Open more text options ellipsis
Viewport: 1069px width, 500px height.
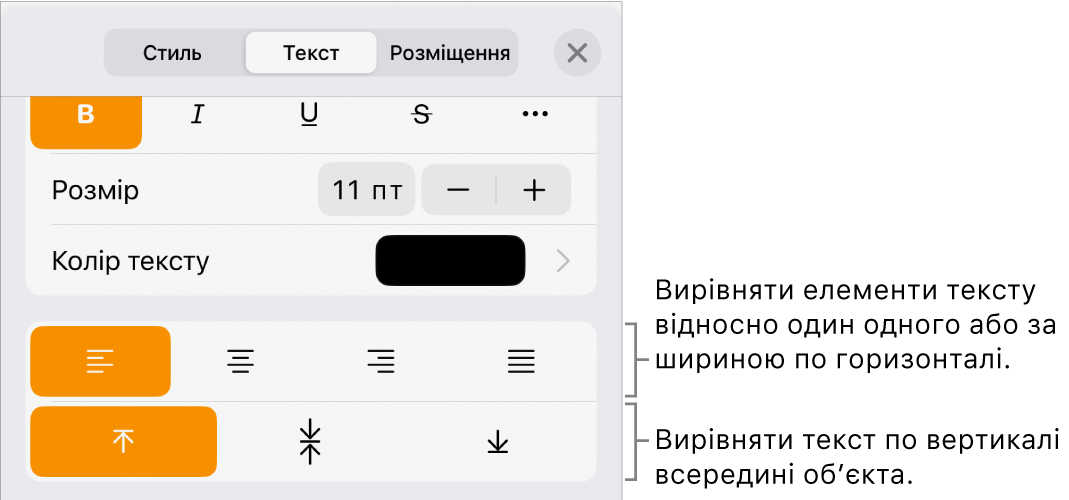535,115
